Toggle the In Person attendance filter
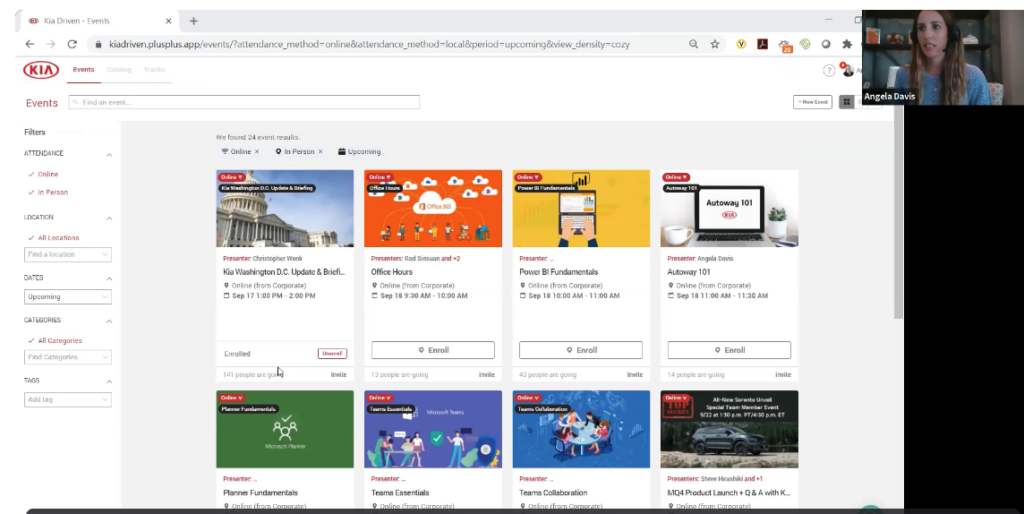Image resolution: width=1024 pixels, height=514 pixels. pos(48,193)
